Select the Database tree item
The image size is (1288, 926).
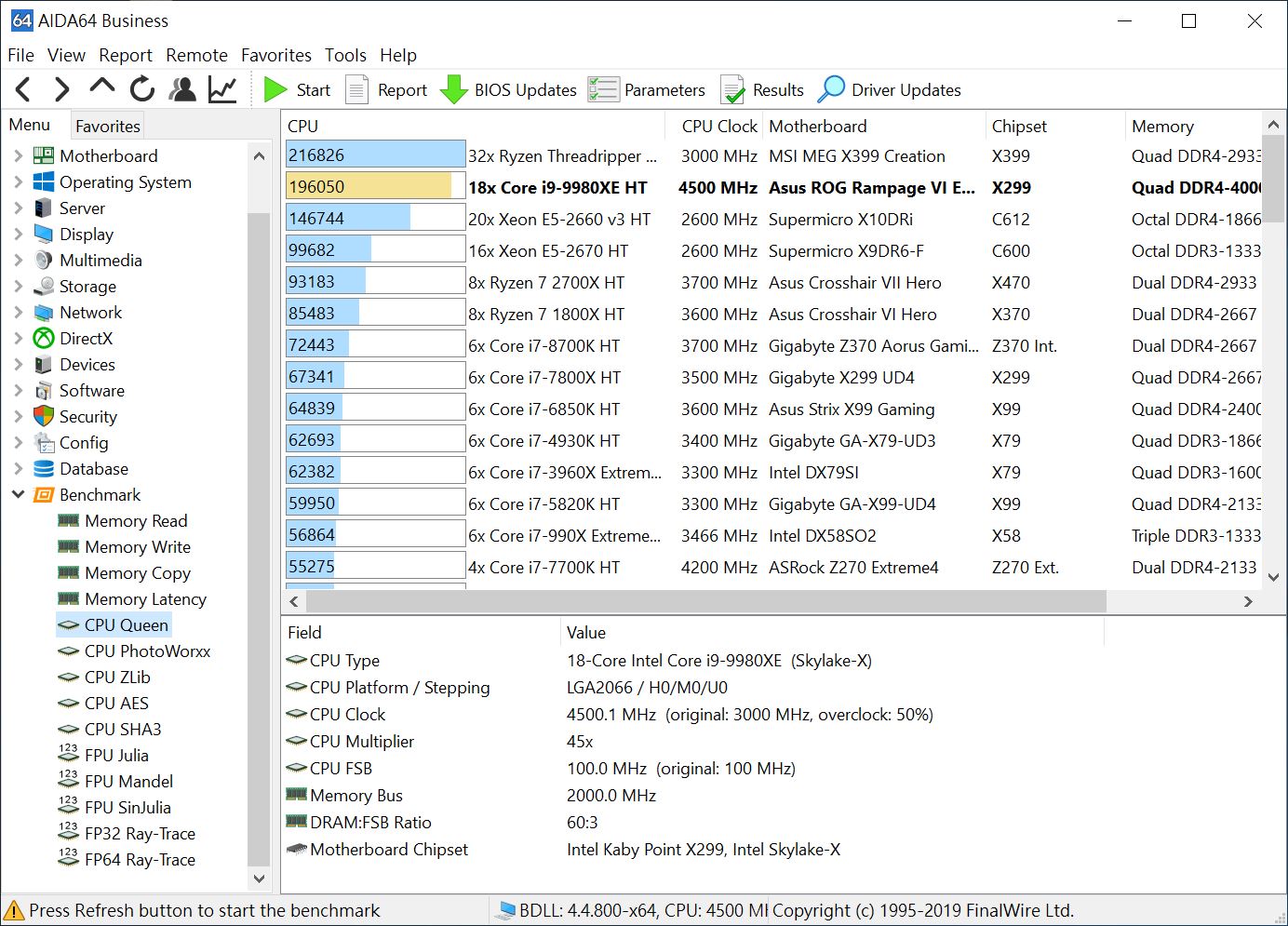point(93,468)
